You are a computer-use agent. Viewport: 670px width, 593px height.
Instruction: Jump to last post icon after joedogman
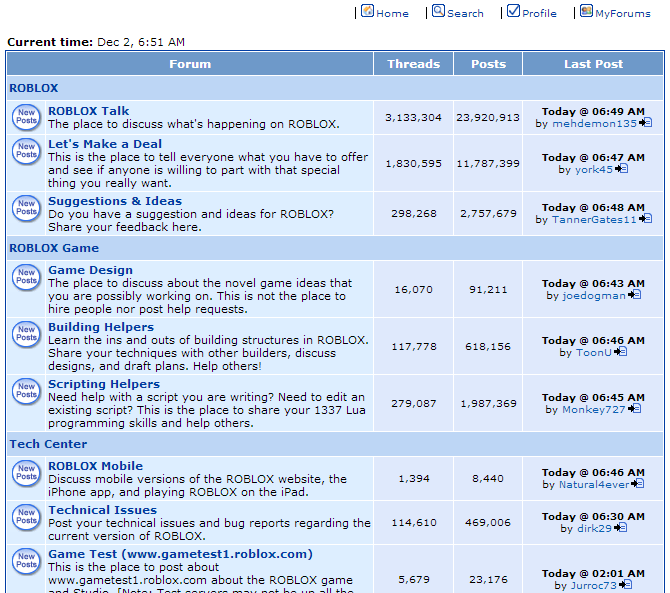tap(635, 295)
